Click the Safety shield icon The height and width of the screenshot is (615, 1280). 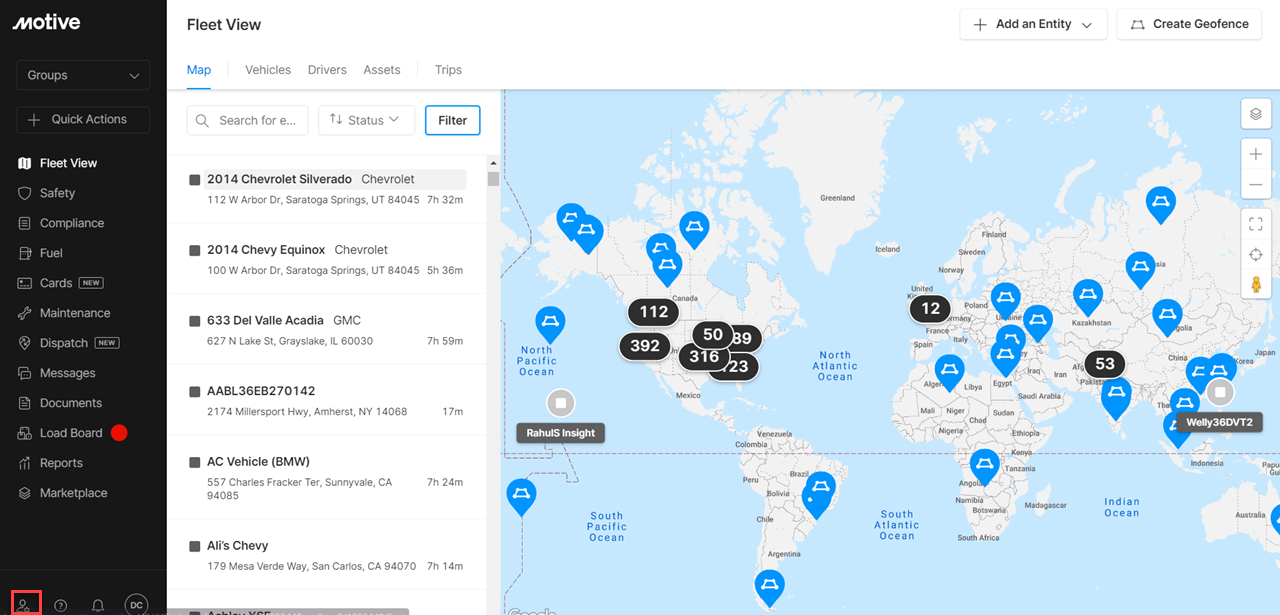(25, 193)
